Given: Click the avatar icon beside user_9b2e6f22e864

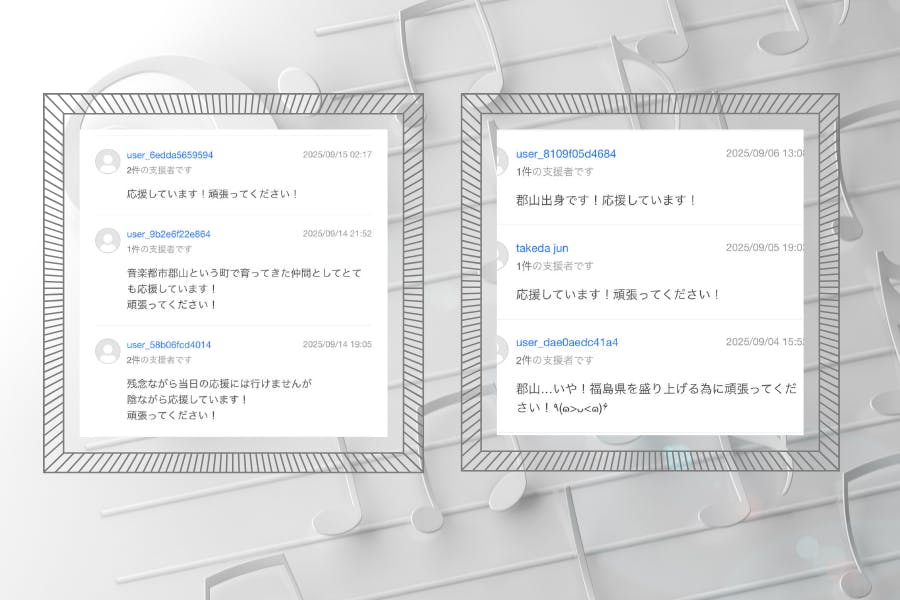Looking at the screenshot, I should click(108, 240).
